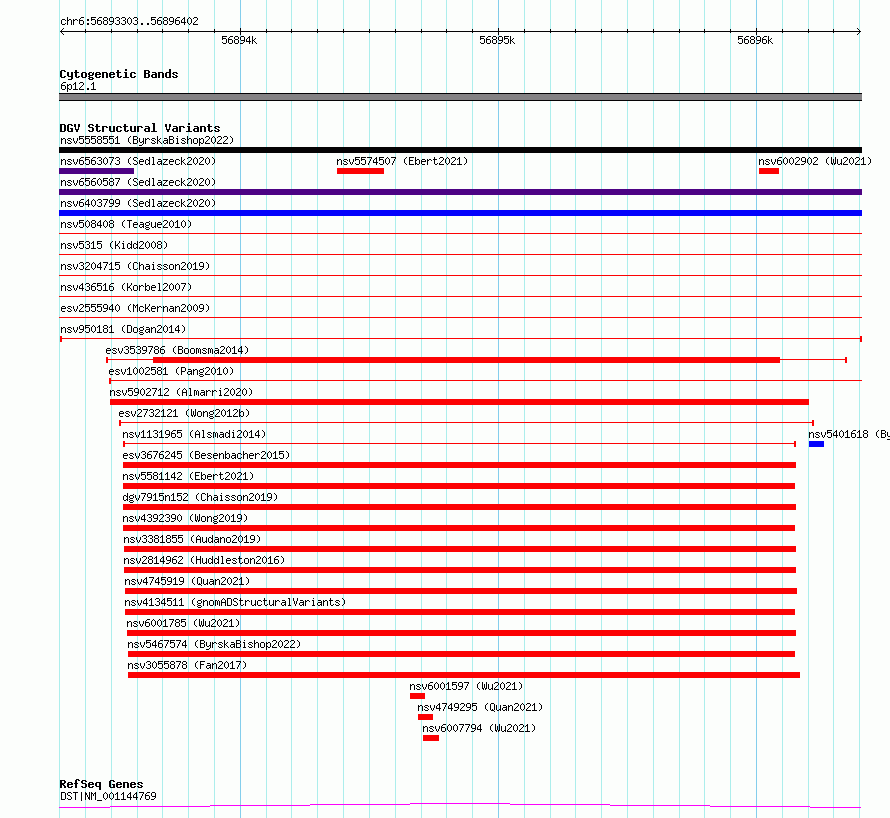Click the small red nsv4749295 bar

click(425, 717)
